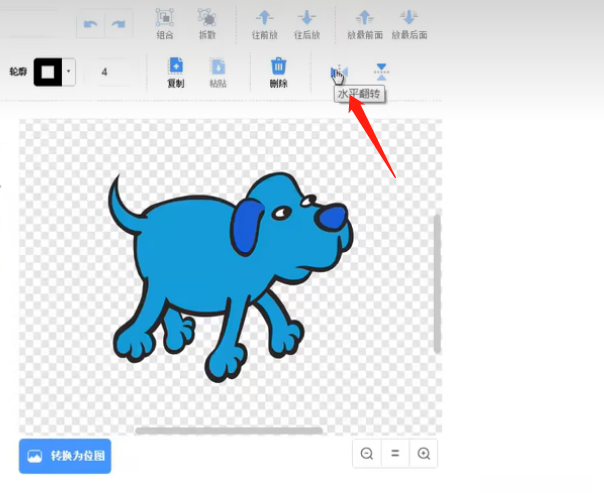The image size is (604, 503).
Task: Send selection to back with 放最后面
Action: point(409,24)
